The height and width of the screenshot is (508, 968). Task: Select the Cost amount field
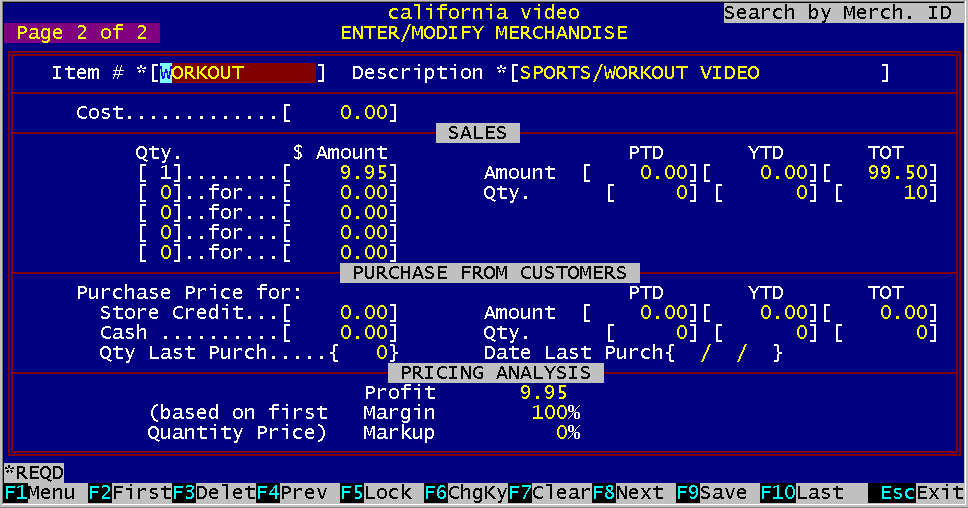(340, 113)
